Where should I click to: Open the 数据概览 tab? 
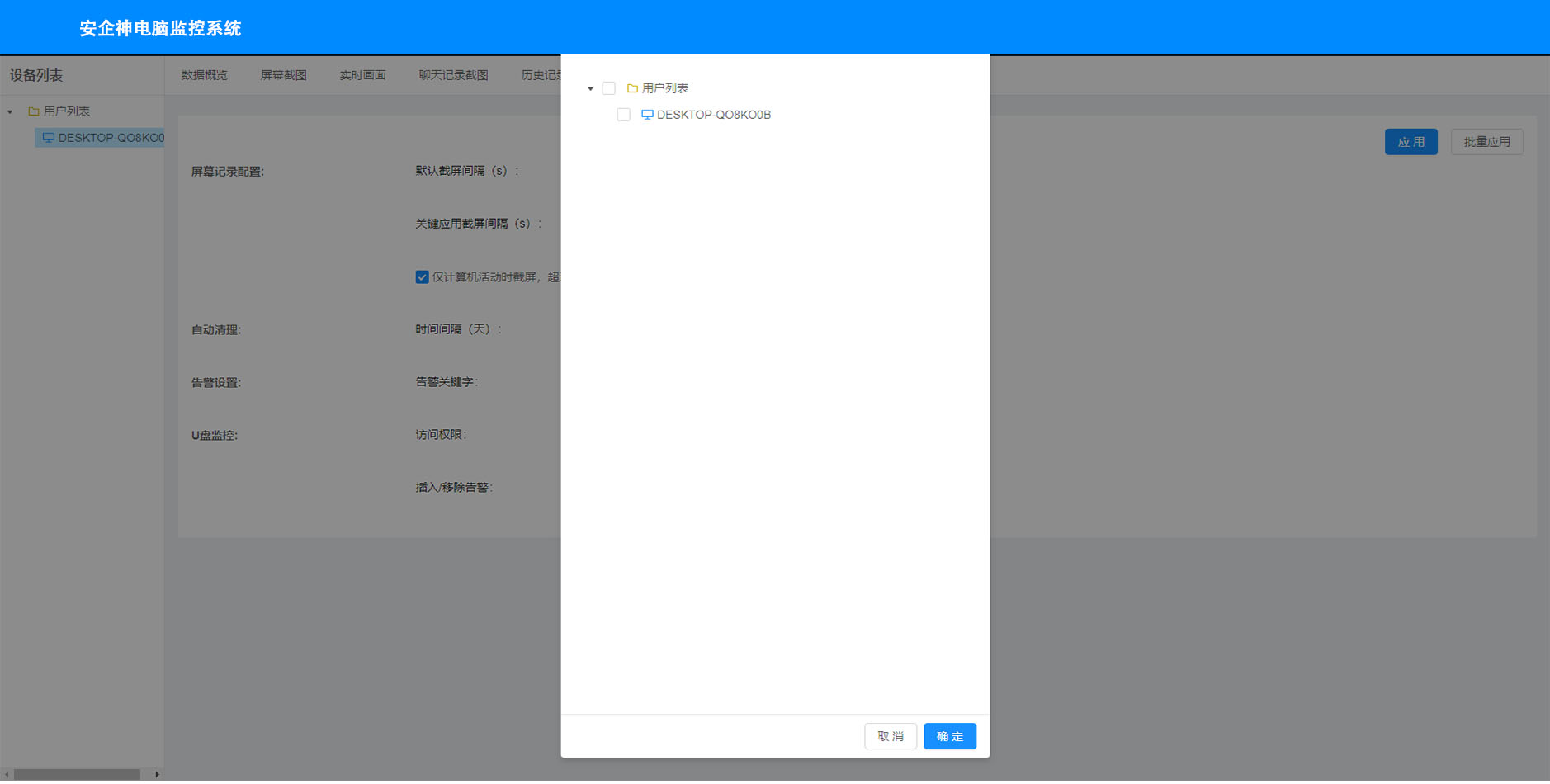coord(205,75)
